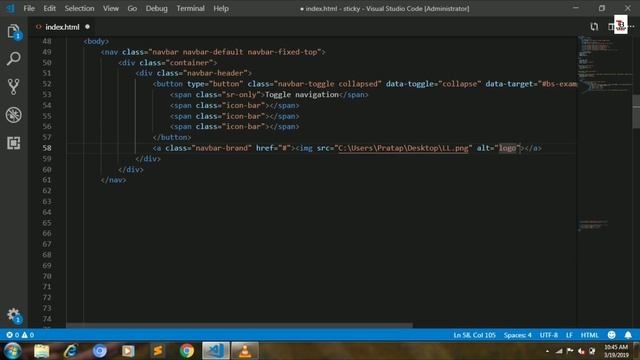The width and height of the screenshot is (640, 360).
Task: Change end of line sequence LF
Action: [x=569, y=335]
